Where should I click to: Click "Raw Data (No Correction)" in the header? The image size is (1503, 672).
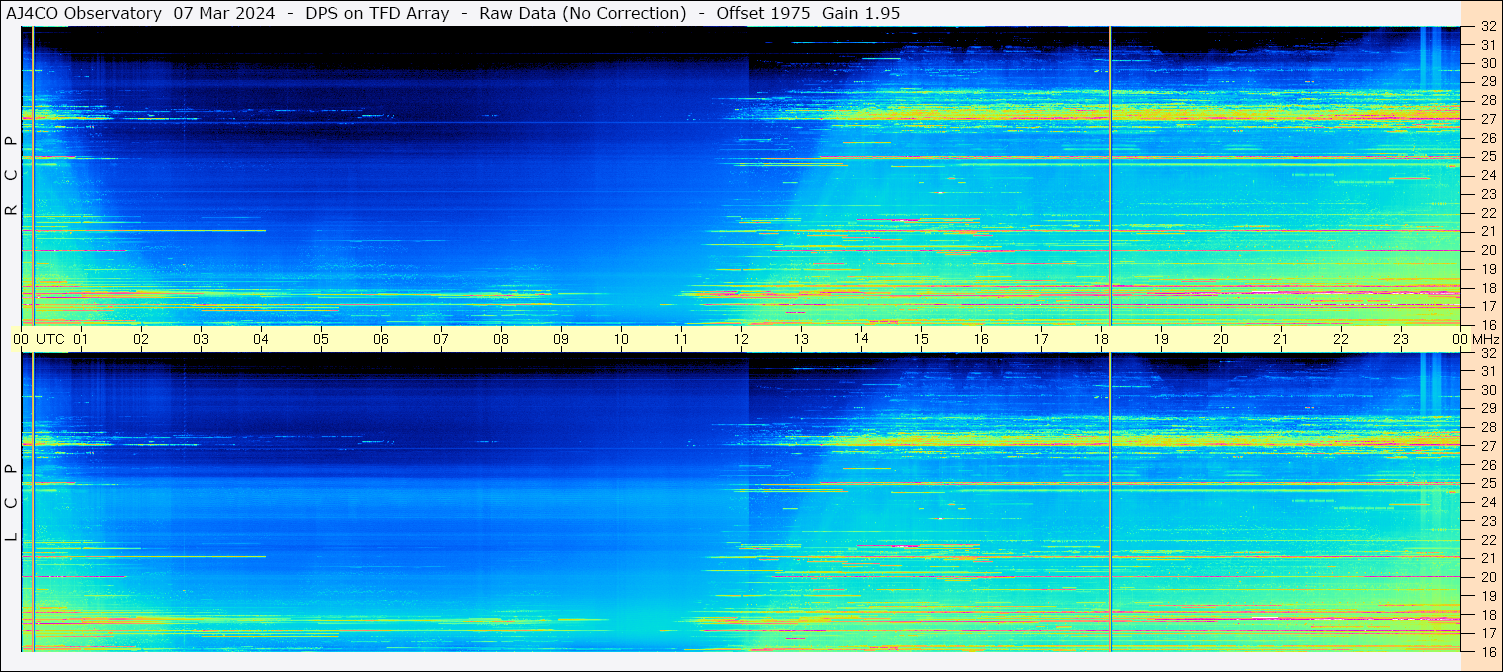(x=583, y=13)
